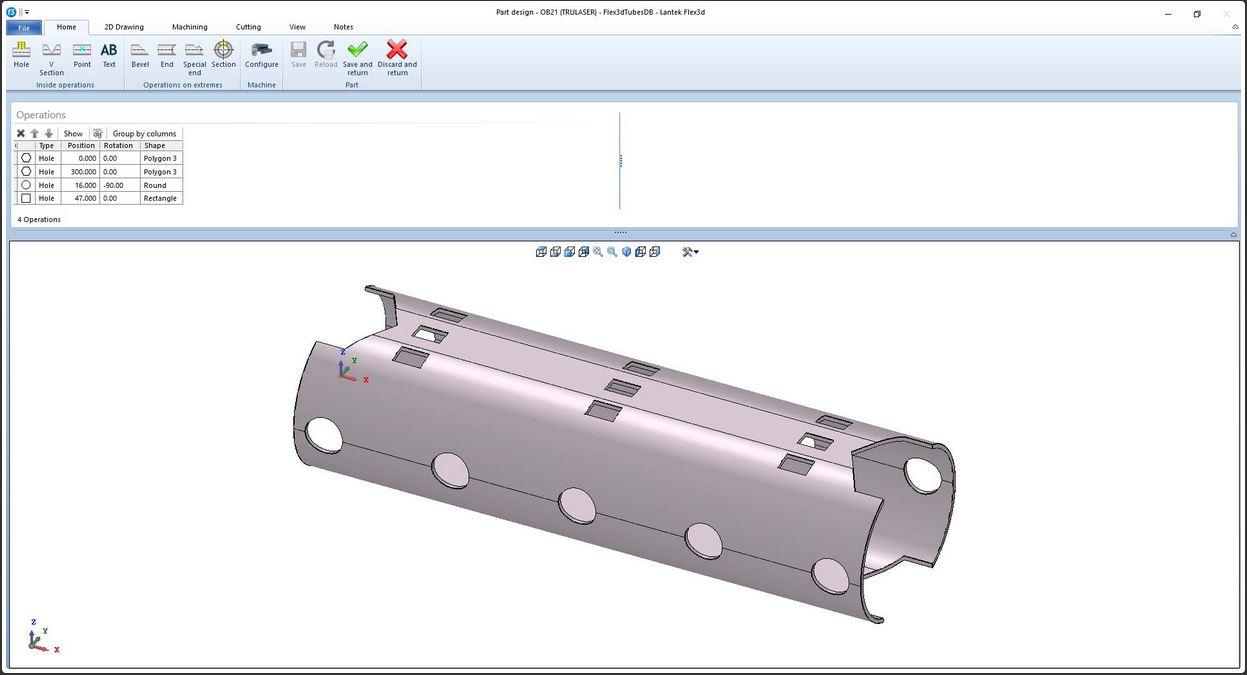Click the green Save and return checkmark
The image size is (1247, 675).
[357, 56]
